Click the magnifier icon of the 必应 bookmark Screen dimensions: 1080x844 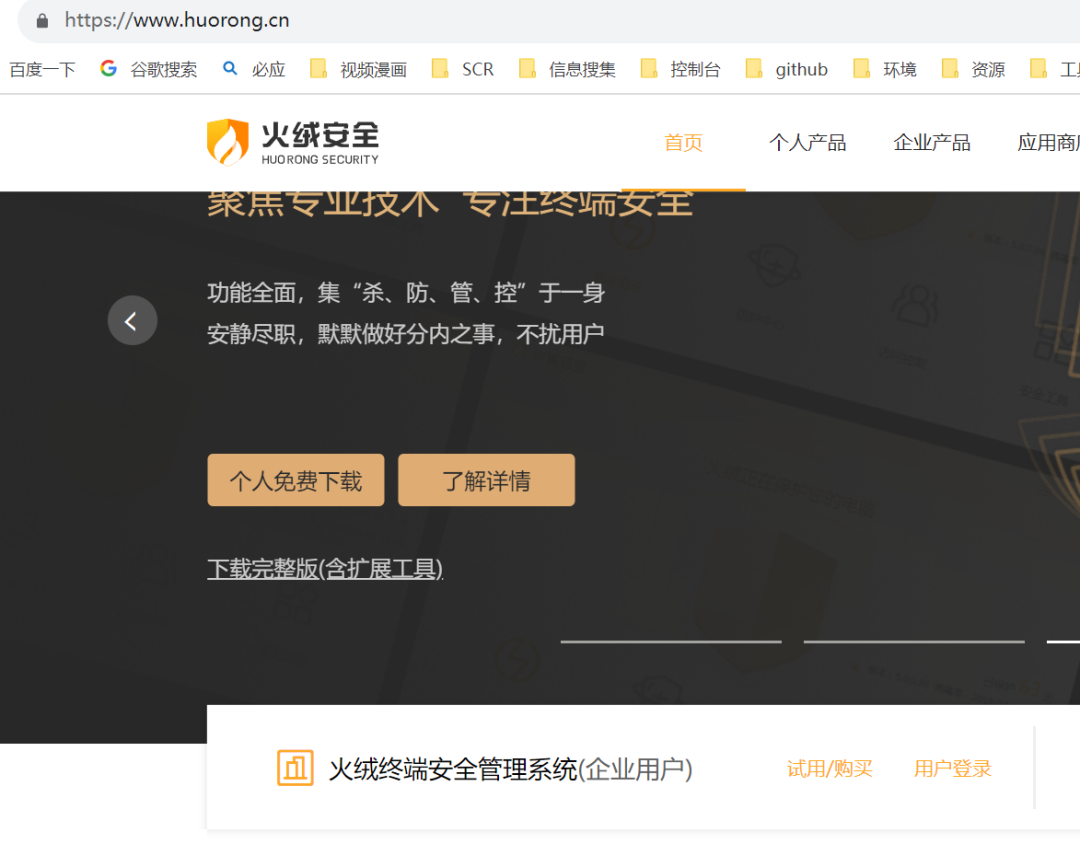(228, 68)
